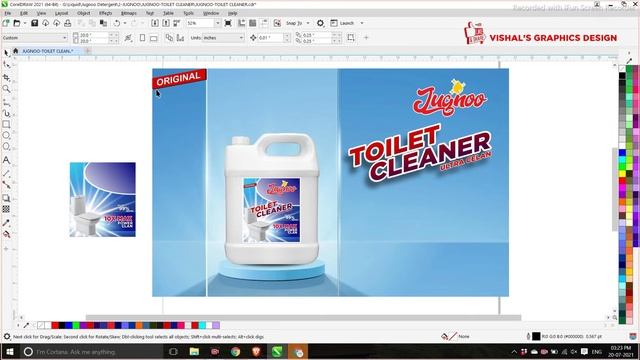Expand the Launch dropdown
Screen dimensions: 640x360
(x=362, y=23)
